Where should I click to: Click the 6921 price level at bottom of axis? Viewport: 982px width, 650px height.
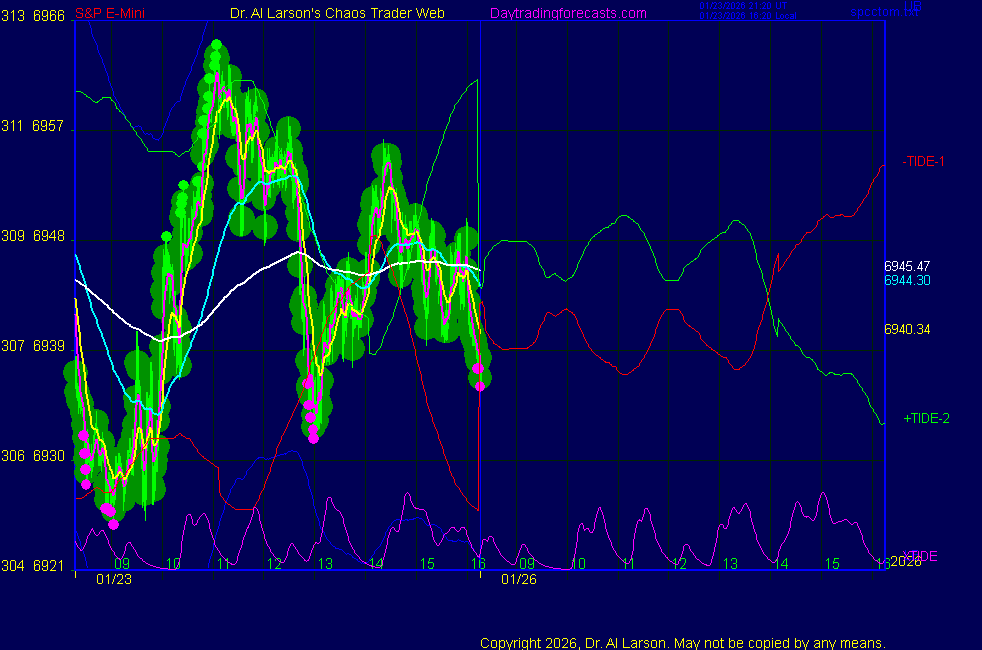pyautogui.click(x=48, y=566)
